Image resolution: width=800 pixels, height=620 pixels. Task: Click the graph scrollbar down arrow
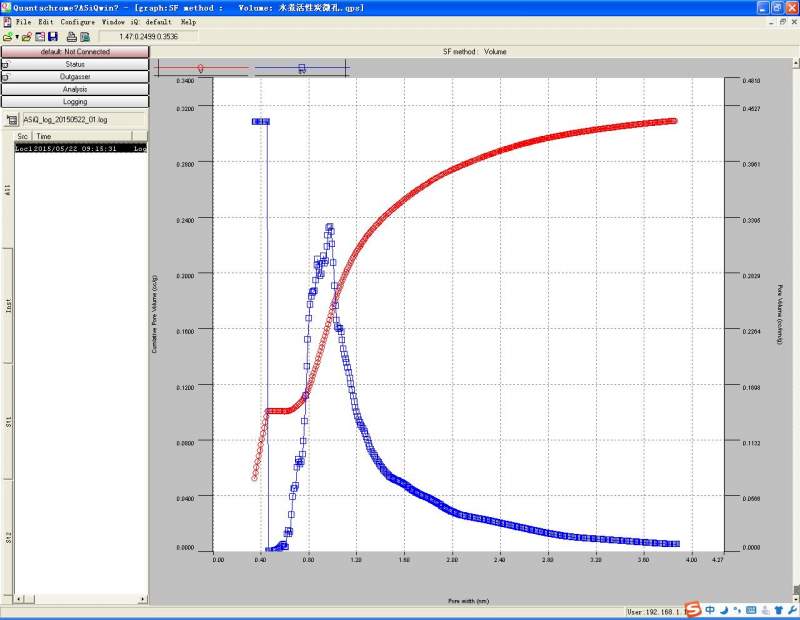[x=795, y=600]
